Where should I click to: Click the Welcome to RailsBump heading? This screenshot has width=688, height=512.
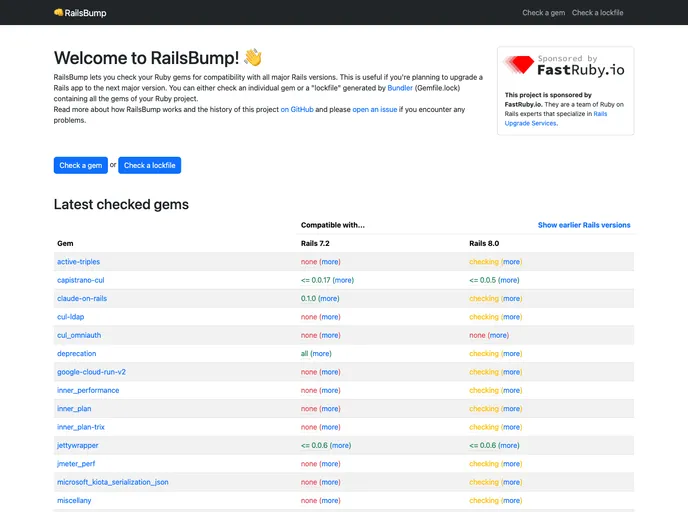point(158,58)
